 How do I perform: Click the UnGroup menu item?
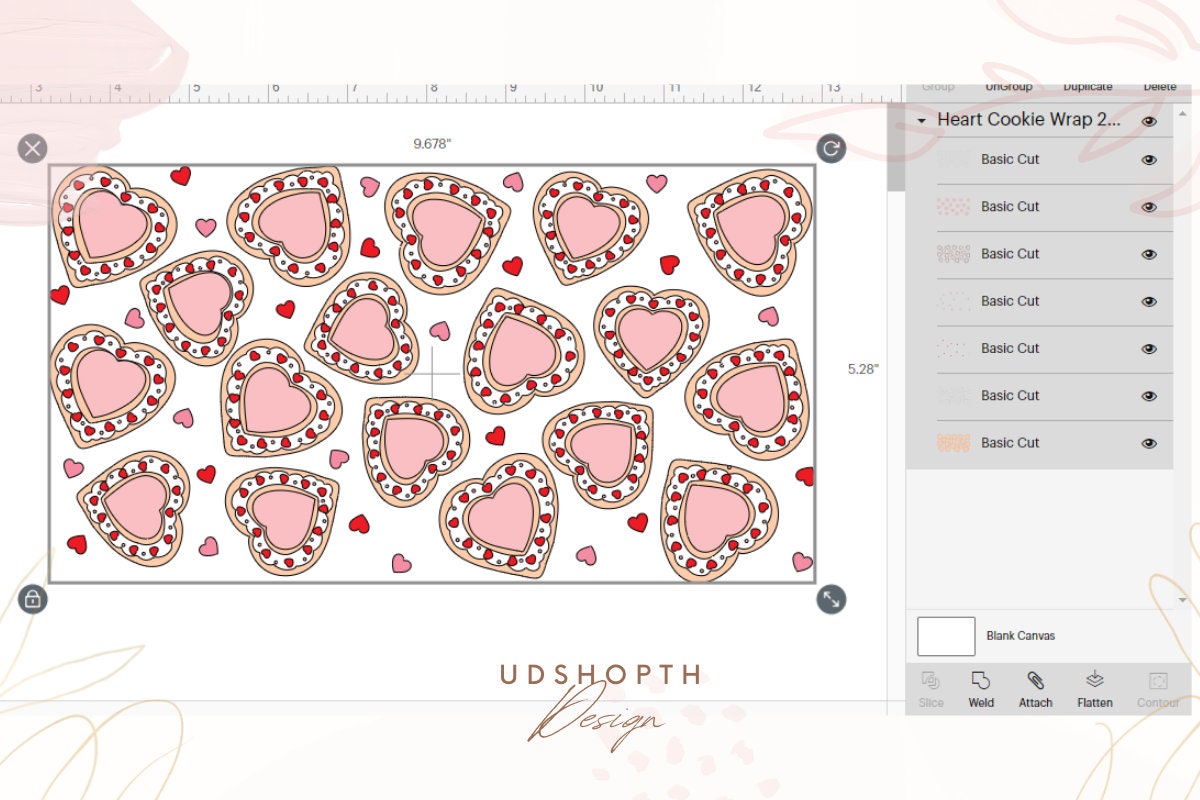tap(1010, 86)
